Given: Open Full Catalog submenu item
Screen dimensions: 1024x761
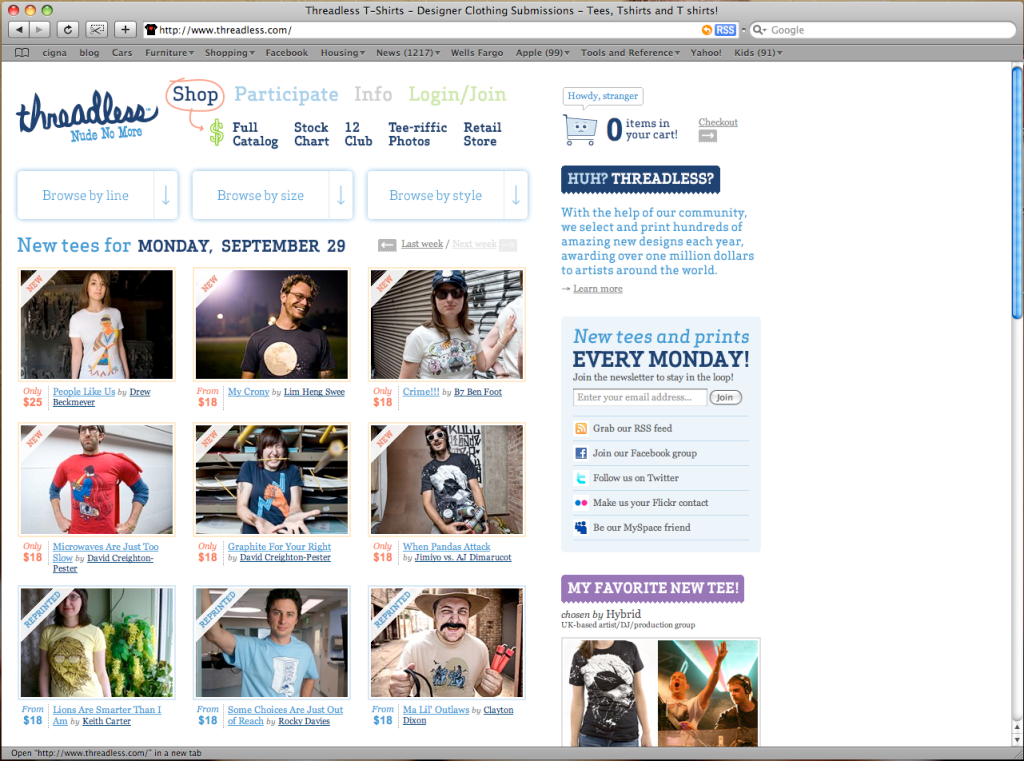Looking at the screenshot, I should tap(255, 134).
